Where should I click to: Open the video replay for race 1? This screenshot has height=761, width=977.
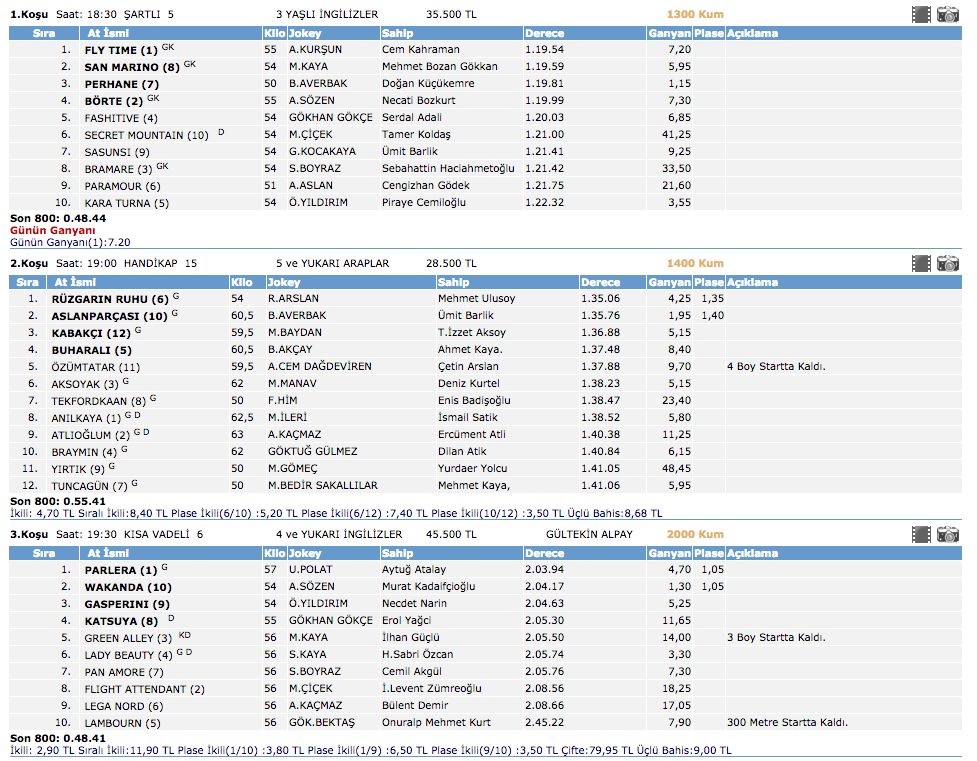click(921, 14)
